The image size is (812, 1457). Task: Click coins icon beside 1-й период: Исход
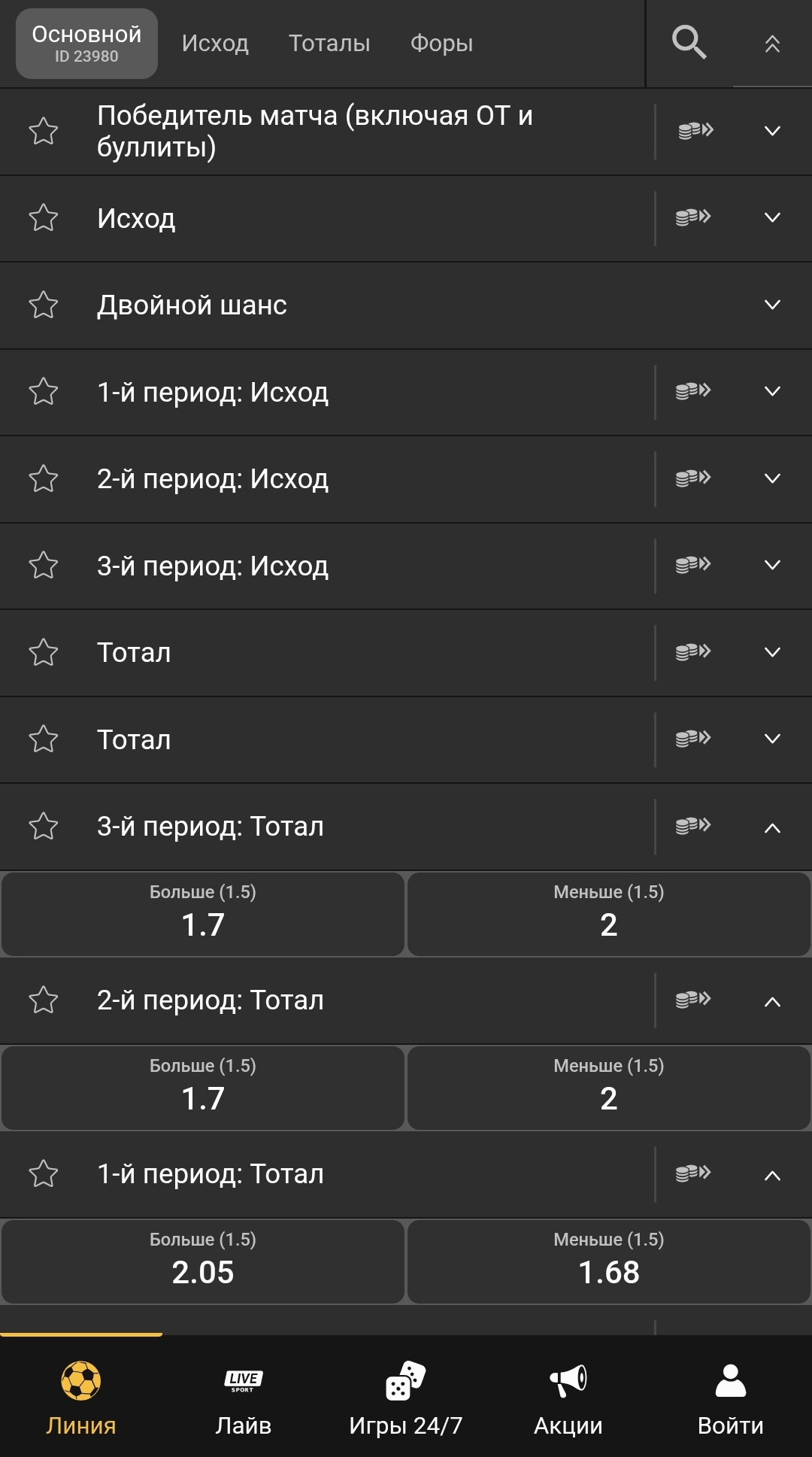click(693, 391)
